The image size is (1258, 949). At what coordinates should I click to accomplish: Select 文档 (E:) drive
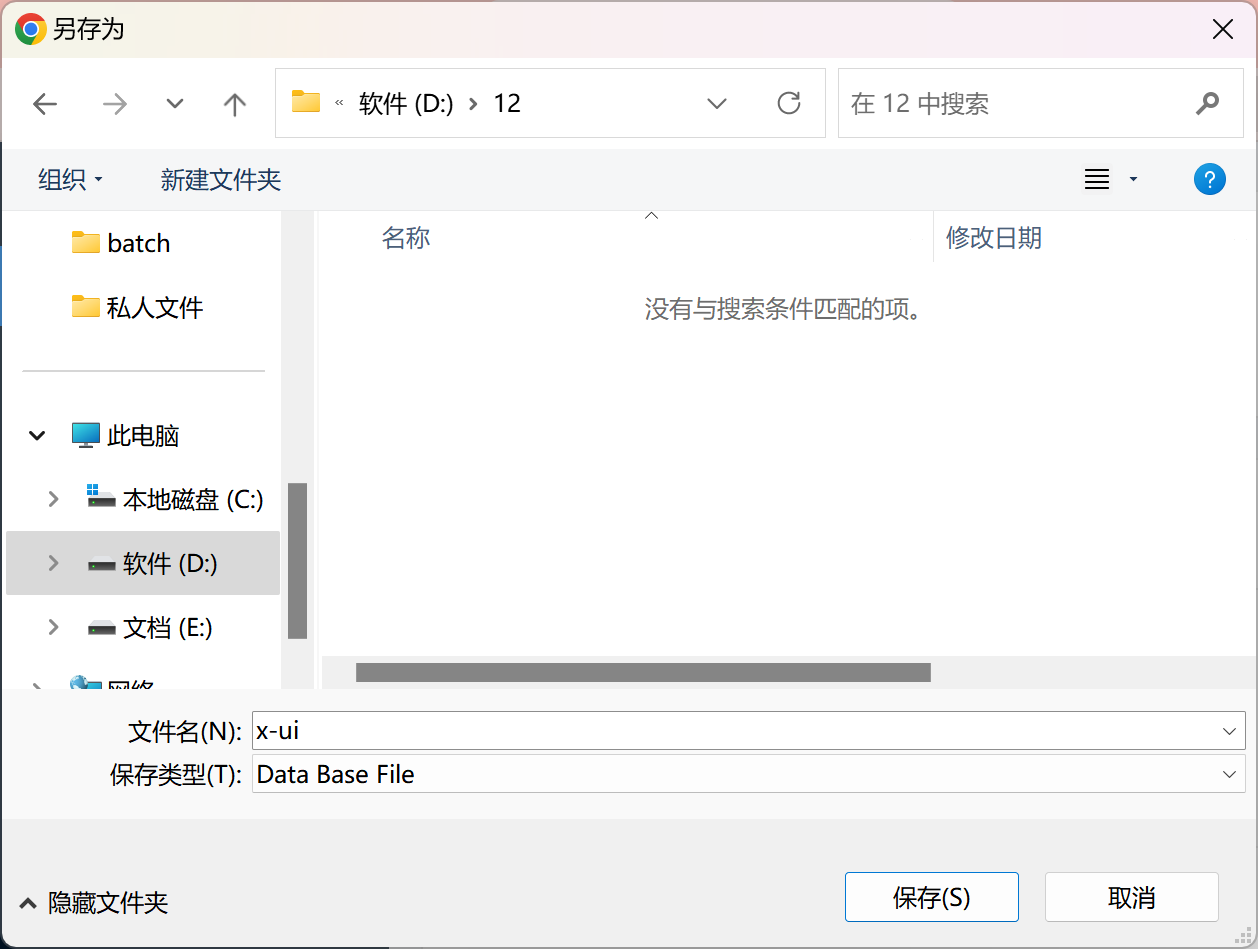(149, 628)
